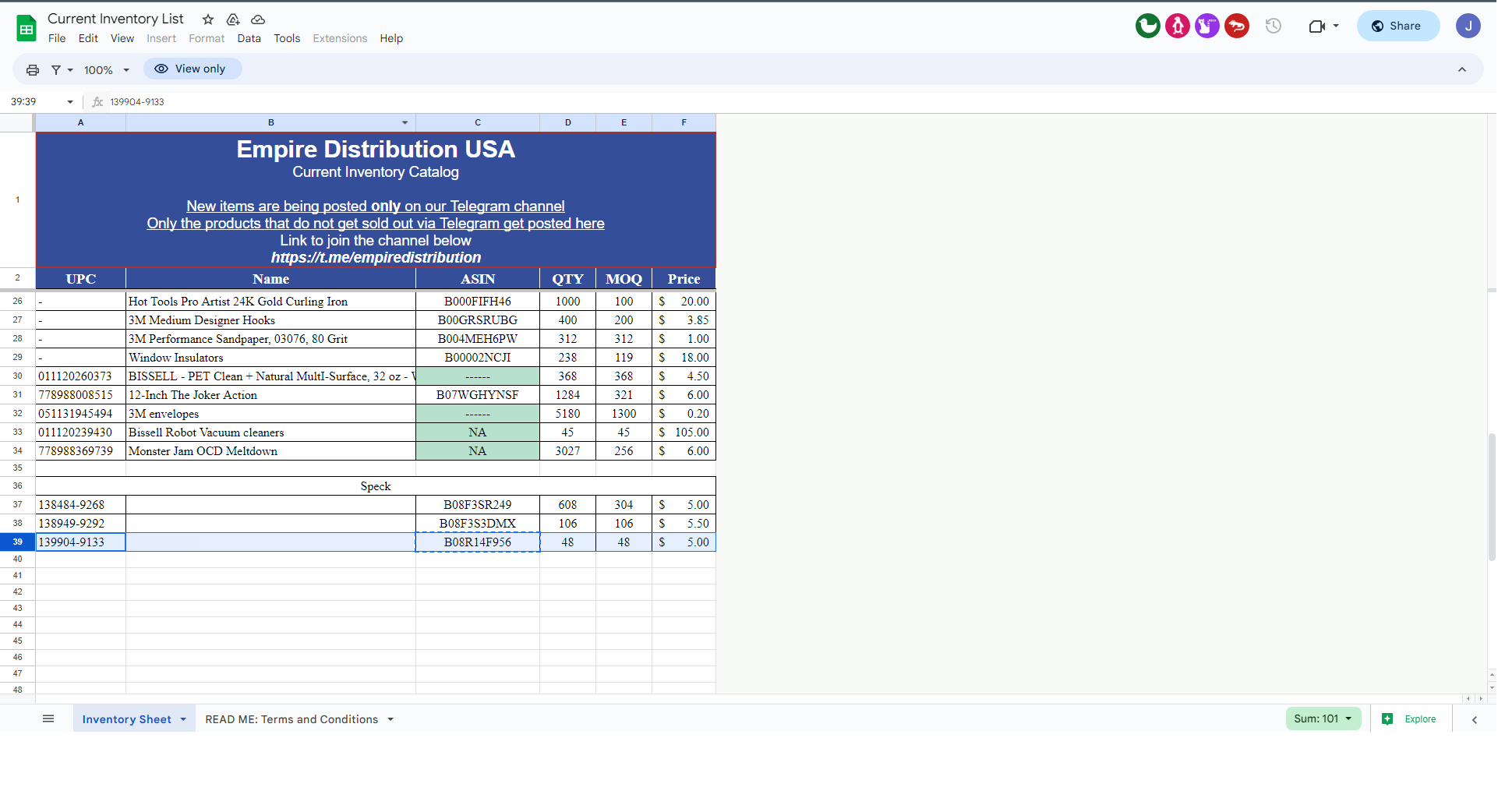The image size is (1498, 812).
Task: Select the Inventory Sheet tab
Action: [127, 719]
